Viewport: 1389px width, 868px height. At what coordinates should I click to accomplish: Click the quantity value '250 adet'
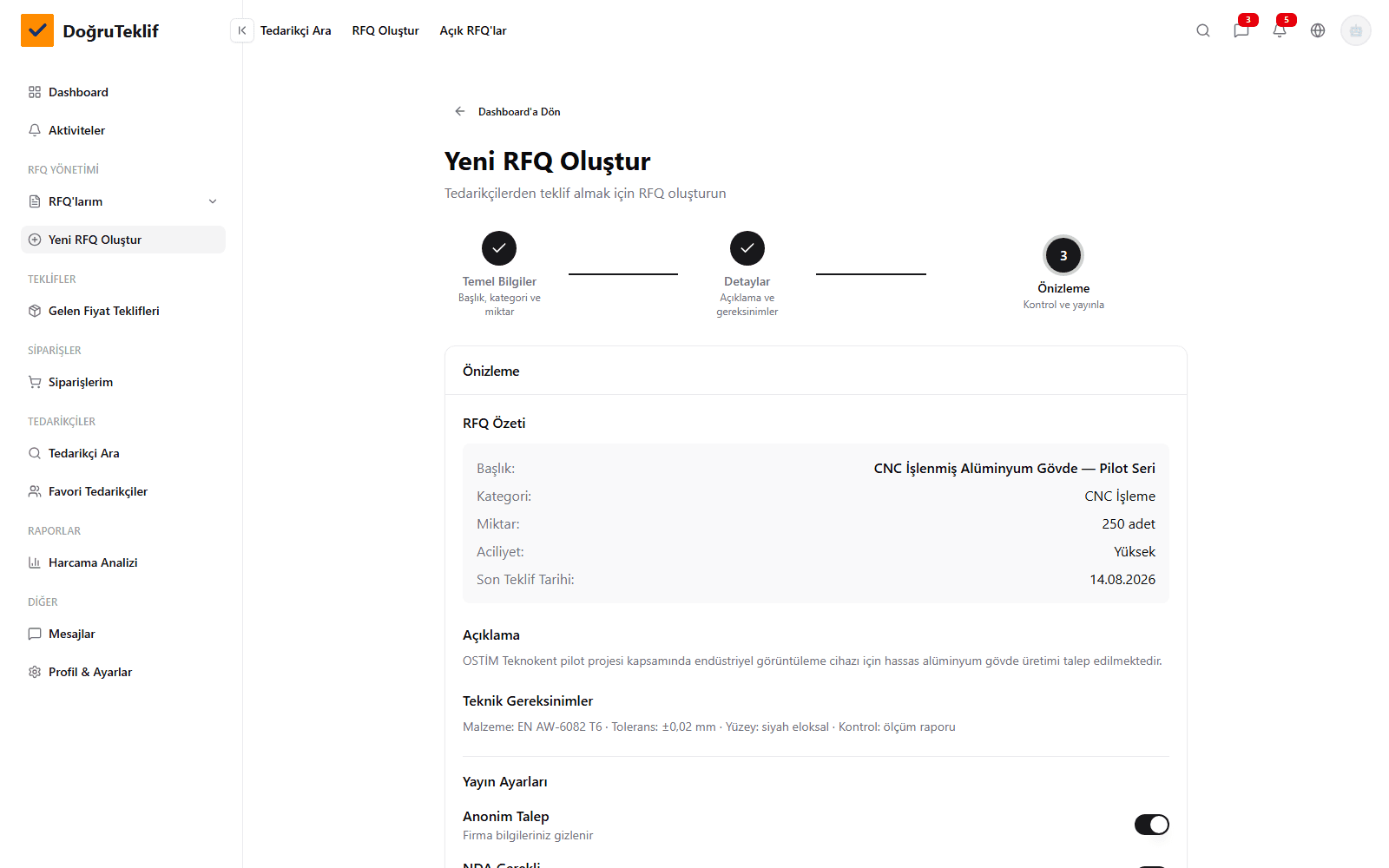[1129, 523]
